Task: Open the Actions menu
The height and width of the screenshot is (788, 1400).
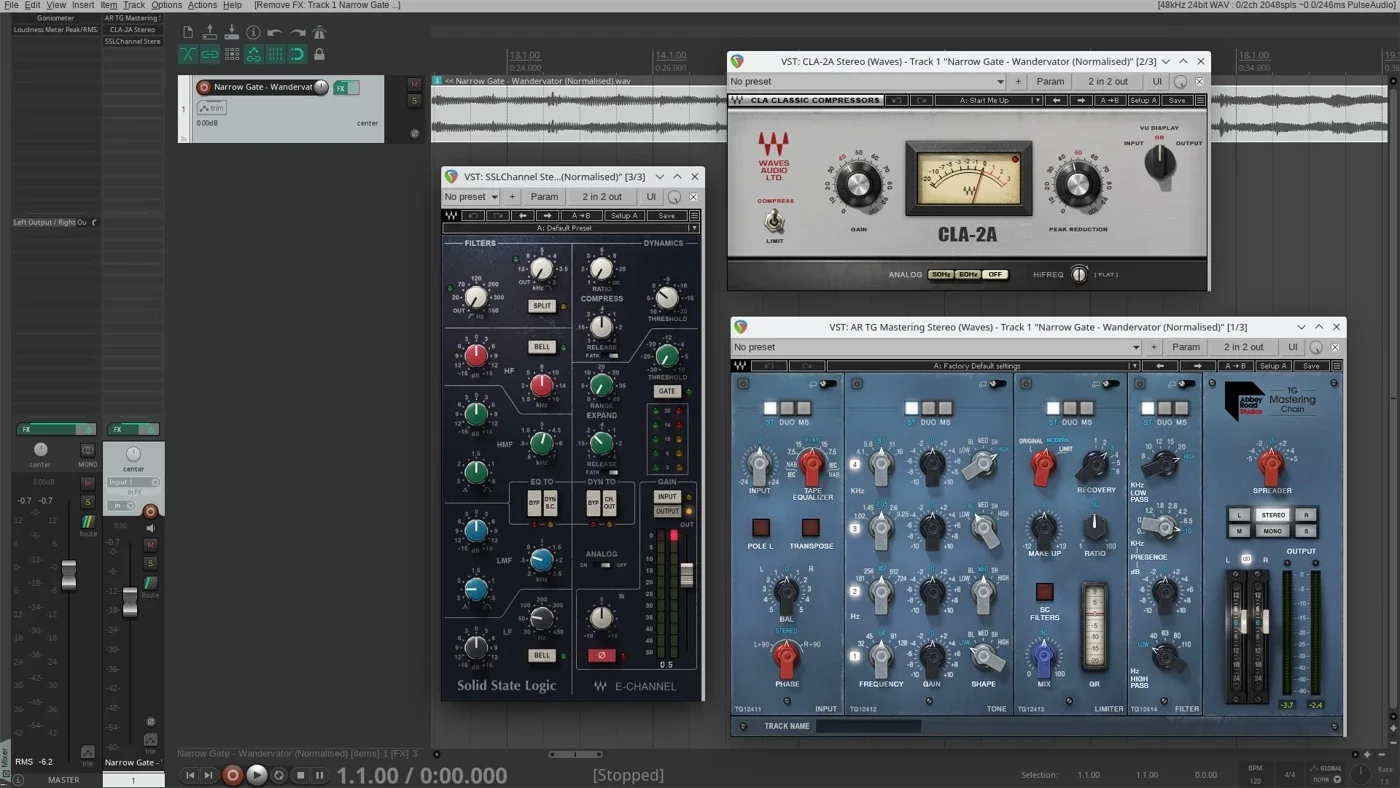Action: point(202,5)
